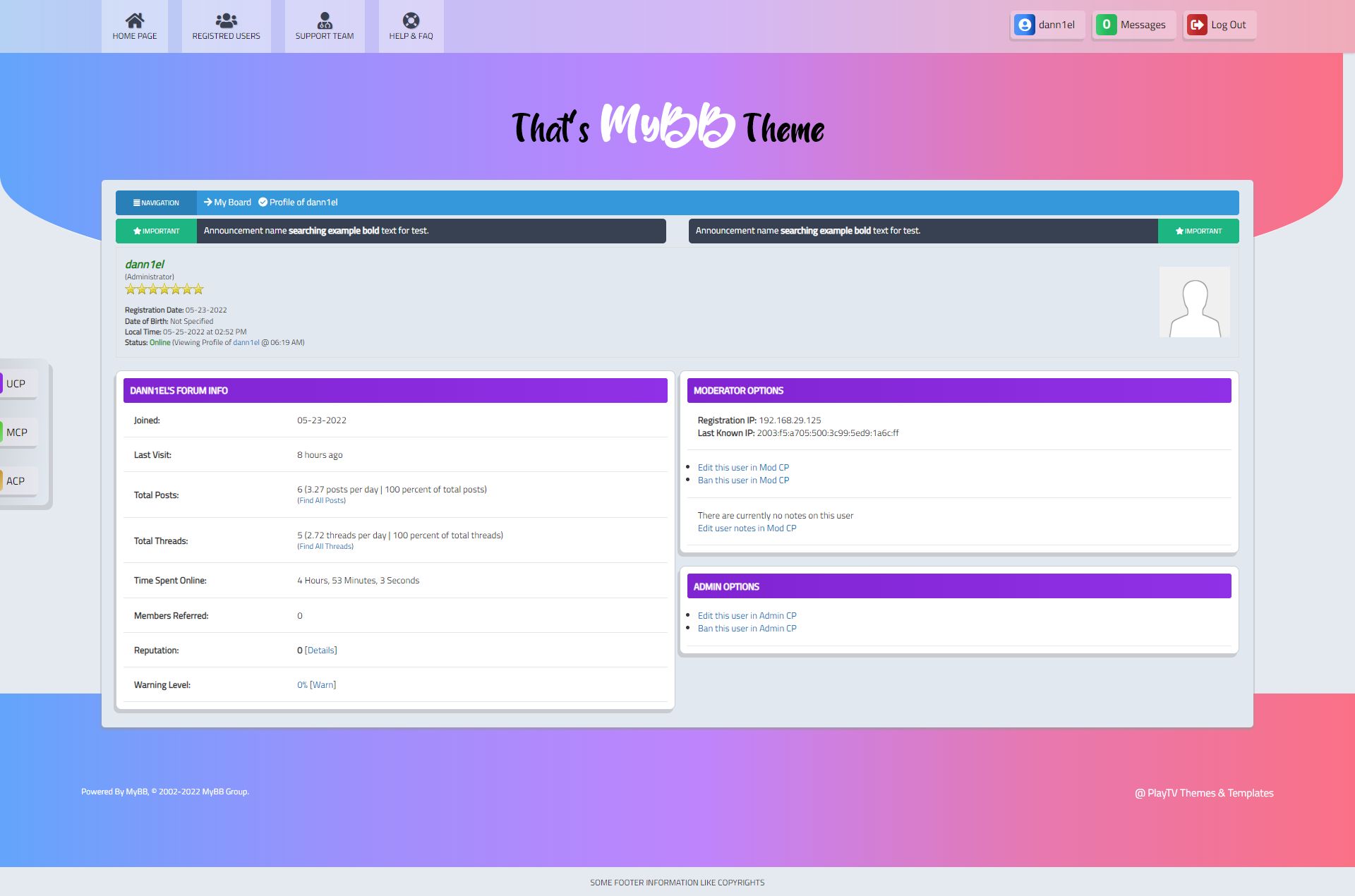Viewport: 1355px width, 896px height.
Task: Click Edit this user in Admin CP
Action: (747, 616)
